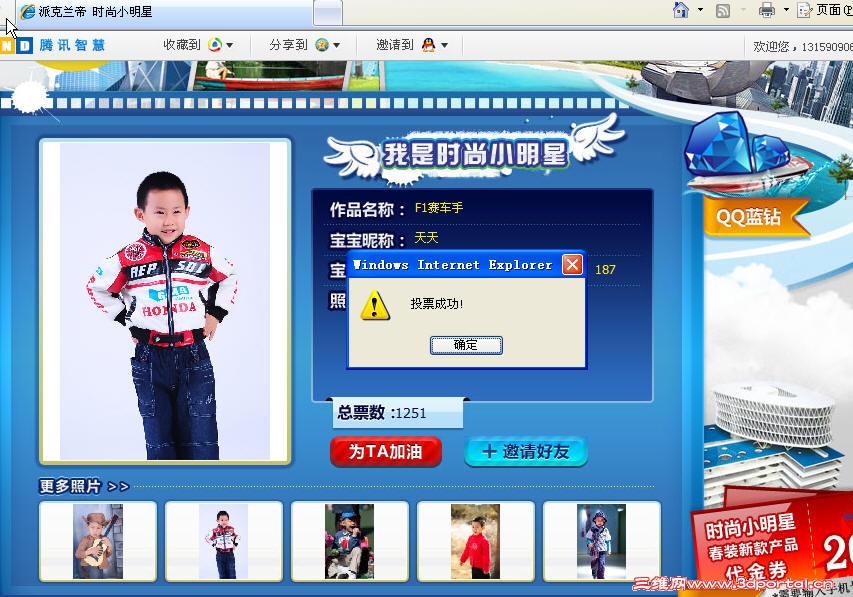Click the QQ蓝钻 banner
This screenshot has height=597, width=853.
756,217
